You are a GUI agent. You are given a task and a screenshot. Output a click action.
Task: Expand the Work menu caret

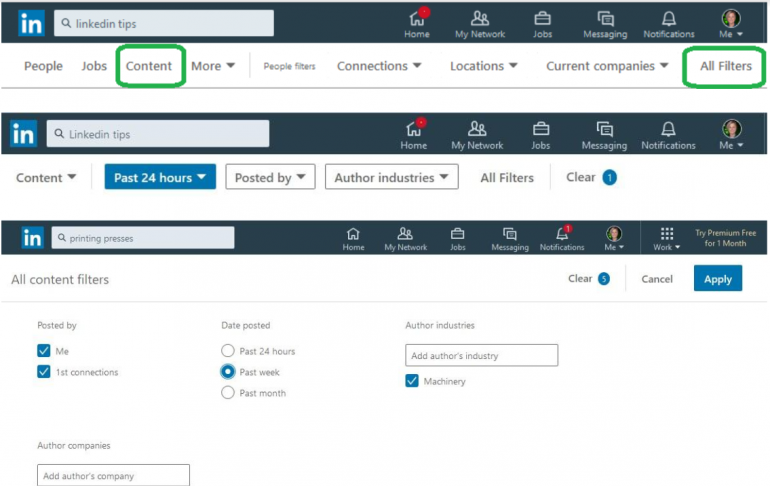pos(678,247)
